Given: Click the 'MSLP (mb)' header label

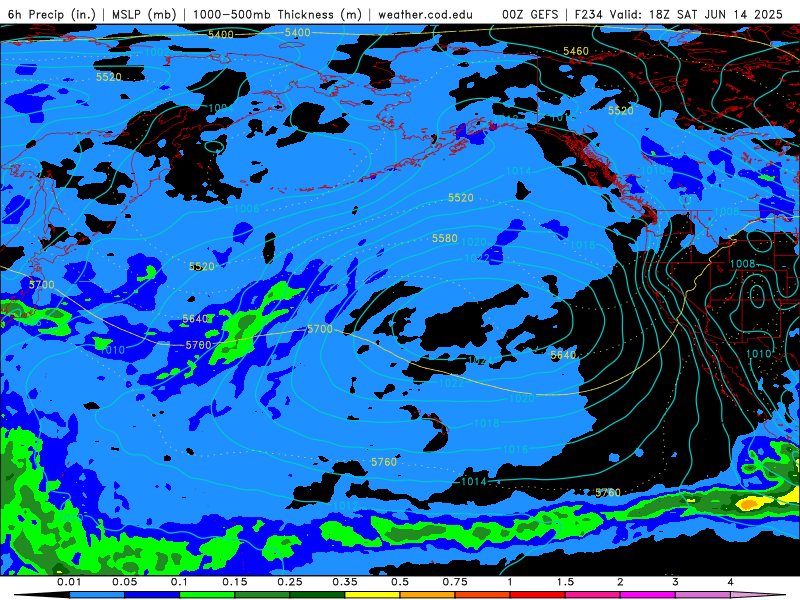Looking at the screenshot, I should 144,14.
